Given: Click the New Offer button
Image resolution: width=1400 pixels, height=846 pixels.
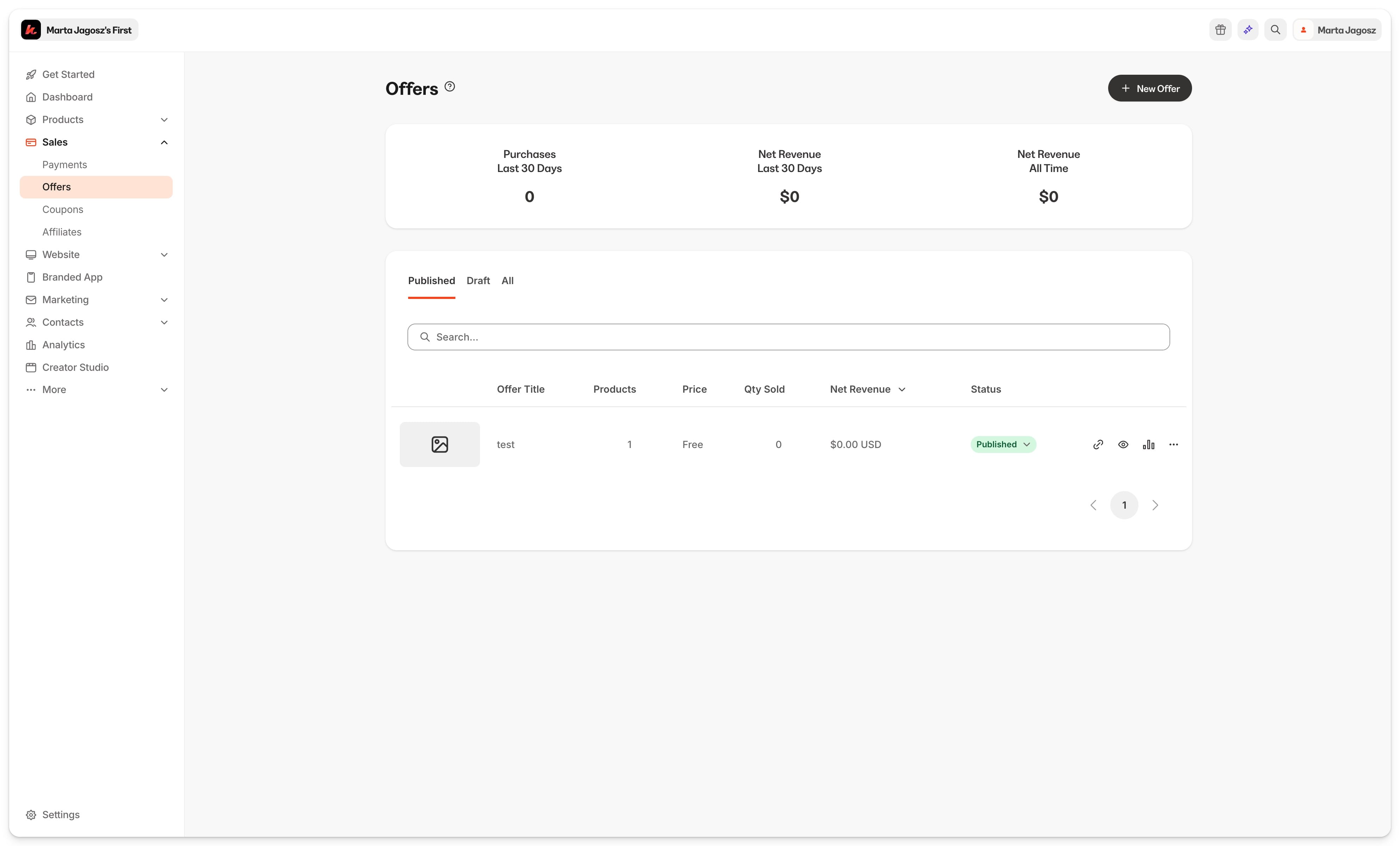Looking at the screenshot, I should [1149, 88].
